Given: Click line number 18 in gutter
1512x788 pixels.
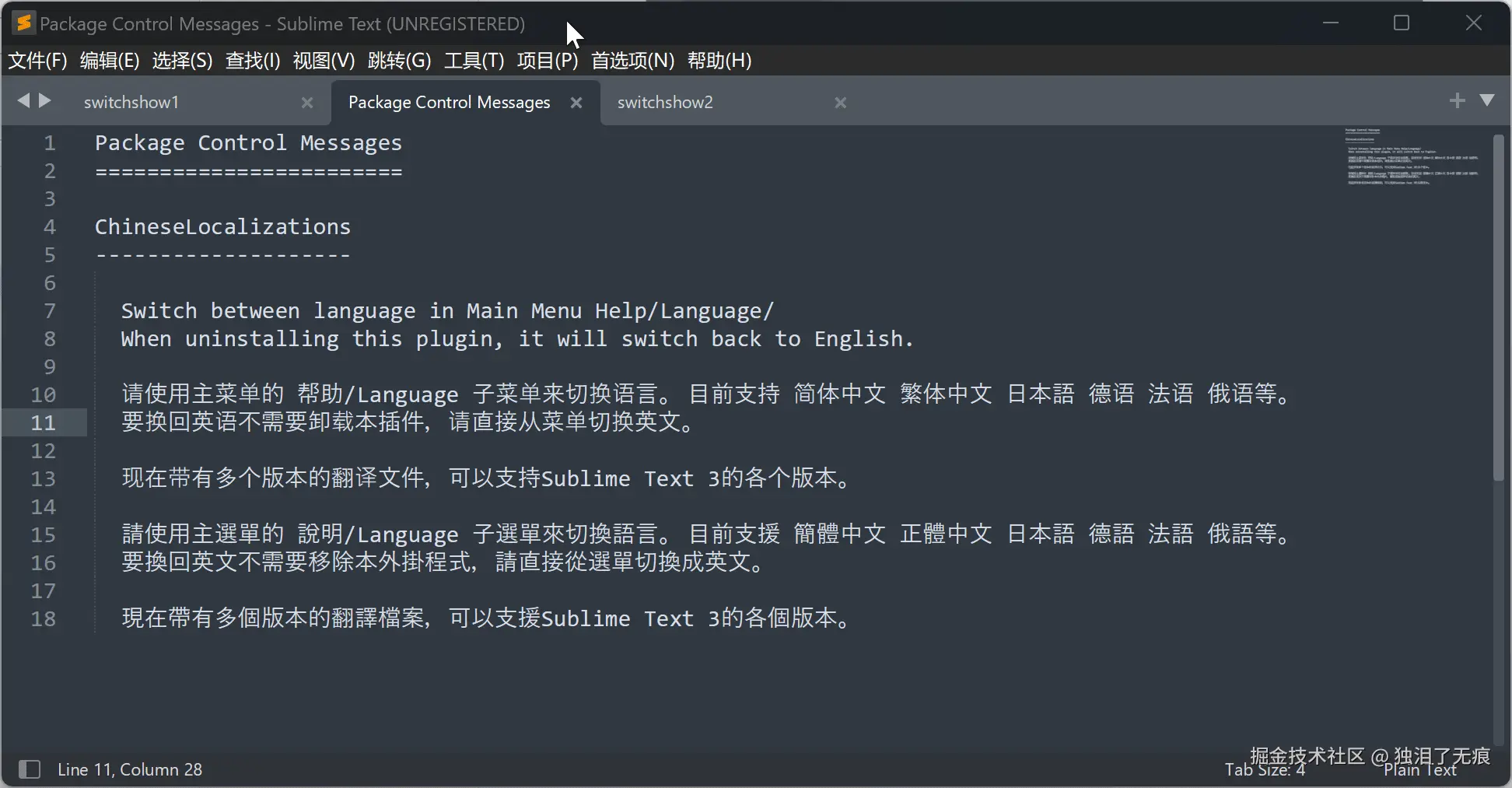Looking at the screenshot, I should click(44, 619).
